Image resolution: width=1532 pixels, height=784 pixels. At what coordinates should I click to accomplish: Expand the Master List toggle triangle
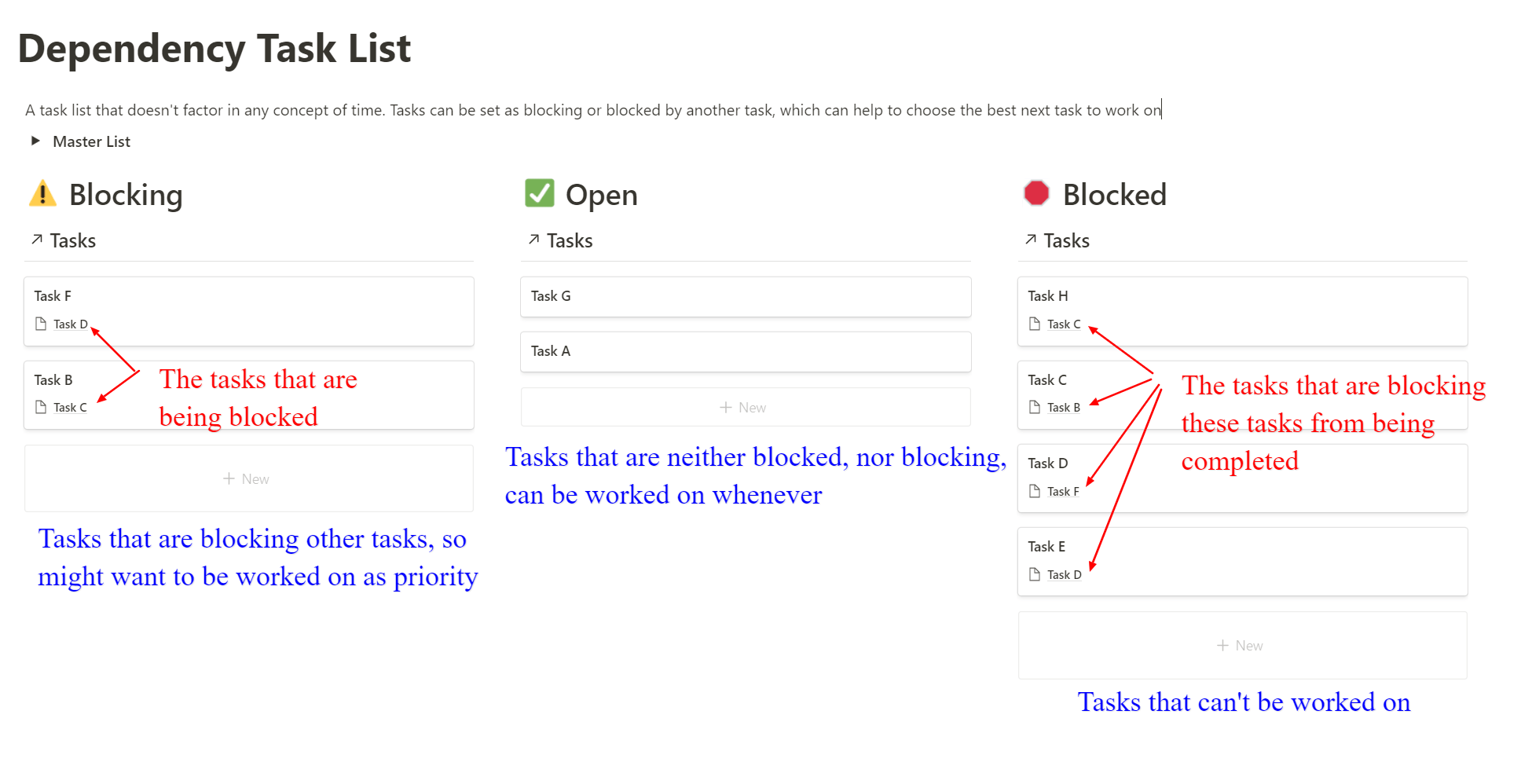pyautogui.click(x=35, y=141)
